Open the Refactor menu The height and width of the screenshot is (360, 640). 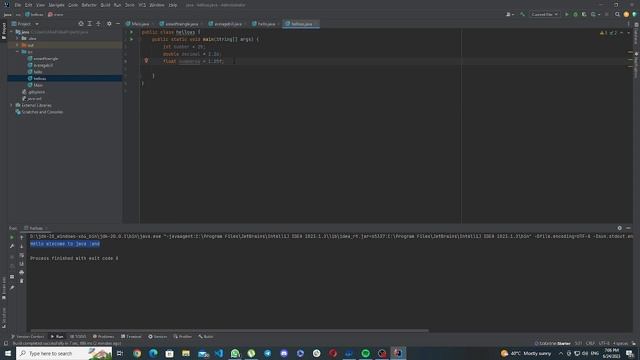[x=89, y=5]
